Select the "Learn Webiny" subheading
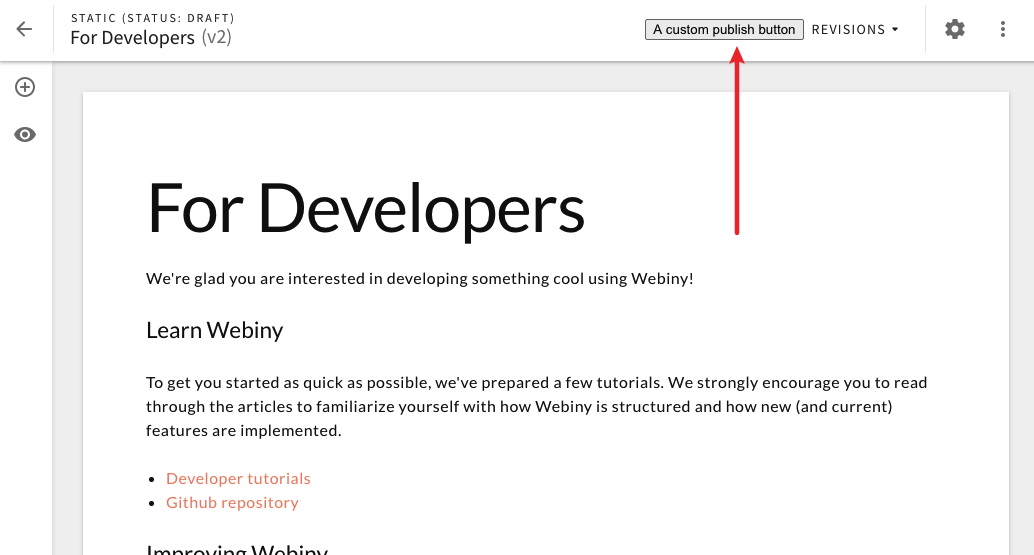The image size is (1034, 555). pyautogui.click(x=214, y=330)
